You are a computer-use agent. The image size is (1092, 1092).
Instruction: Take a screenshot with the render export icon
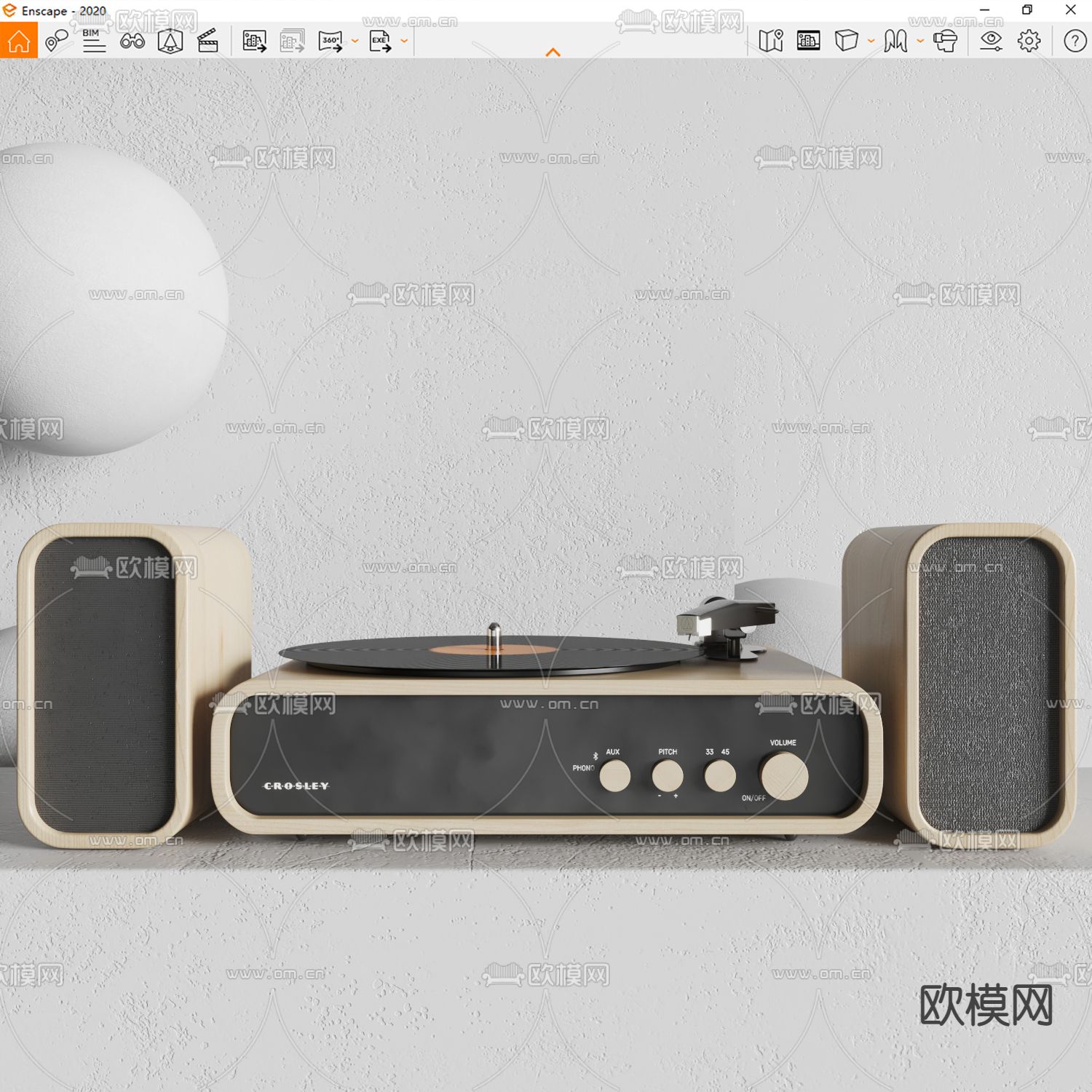click(x=255, y=41)
